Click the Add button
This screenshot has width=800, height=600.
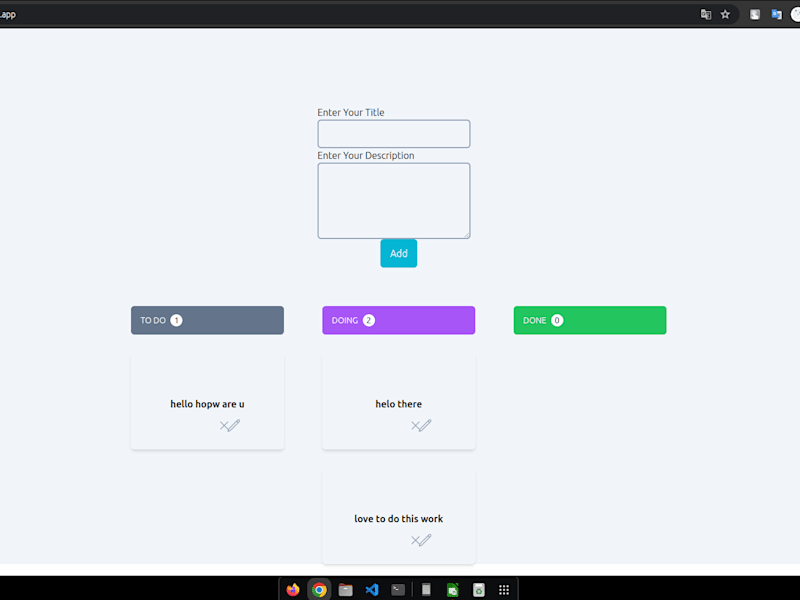point(398,253)
